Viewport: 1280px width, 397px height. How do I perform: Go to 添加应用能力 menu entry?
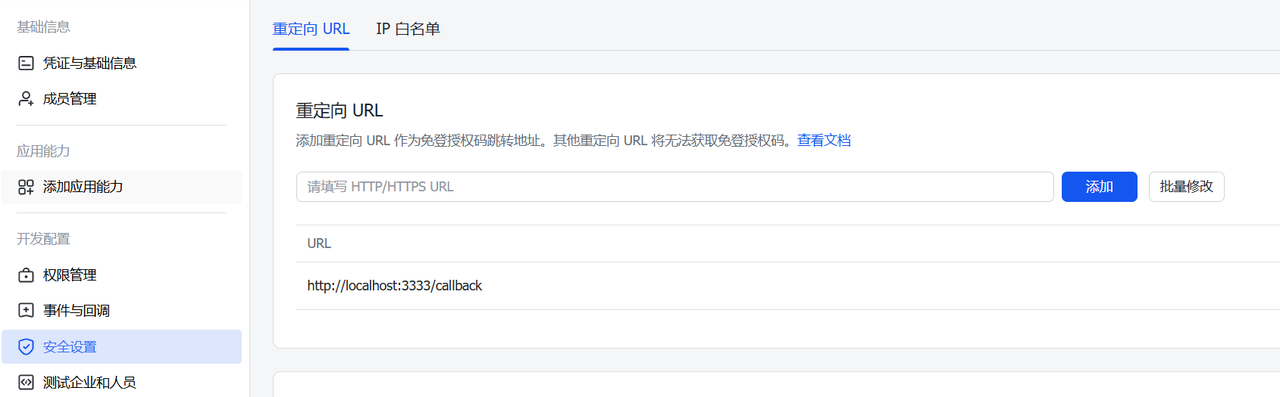121,187
